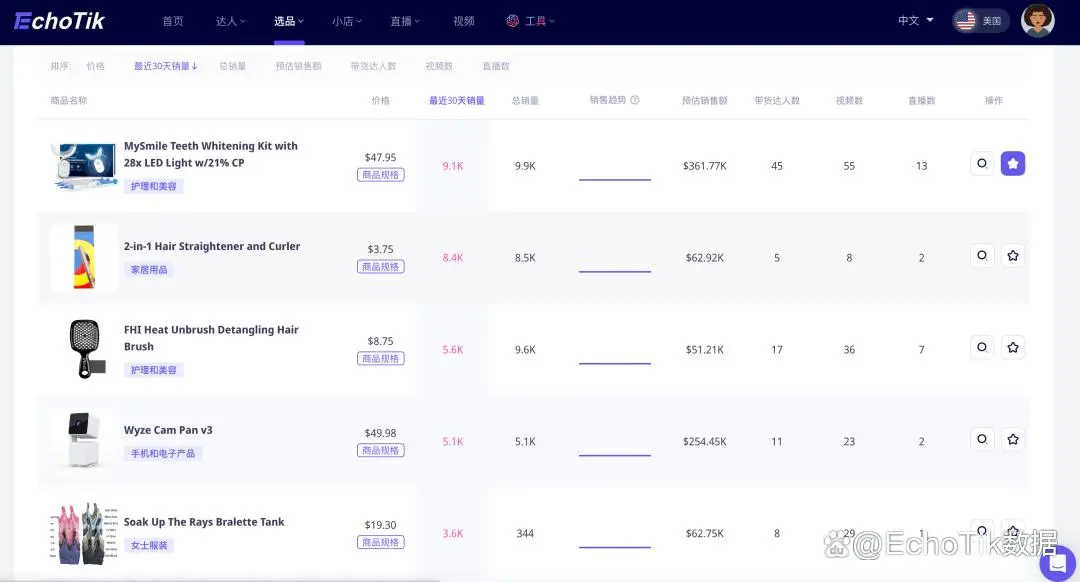Open MySmile Teeth Whitening Kit product title

click(211, 154)
